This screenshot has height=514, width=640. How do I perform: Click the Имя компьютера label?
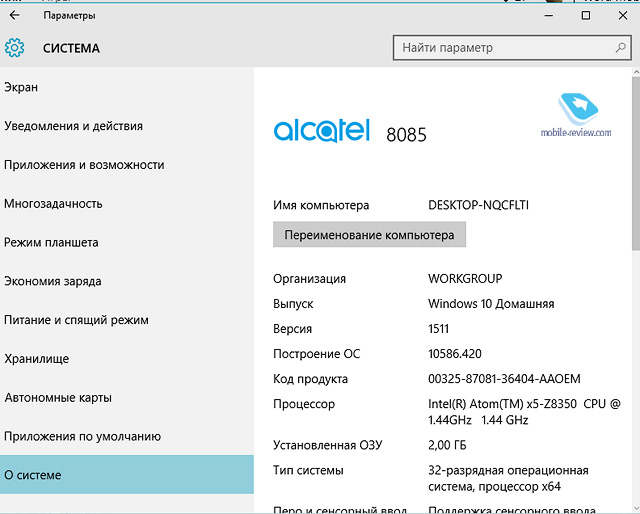321,205
